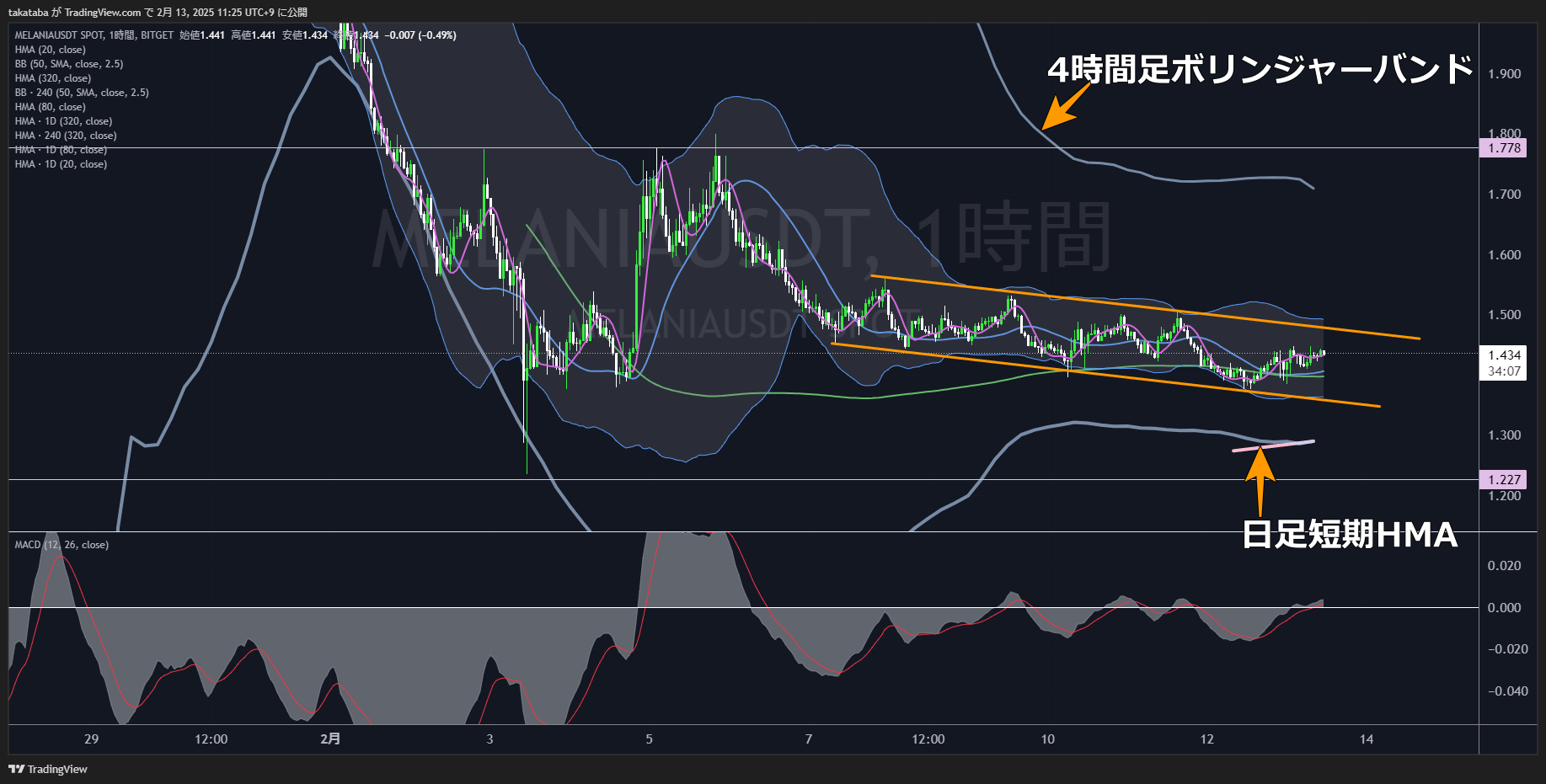Click the 1.900 price axis value
This screenshot has width=1546, height=784.
1504,74
